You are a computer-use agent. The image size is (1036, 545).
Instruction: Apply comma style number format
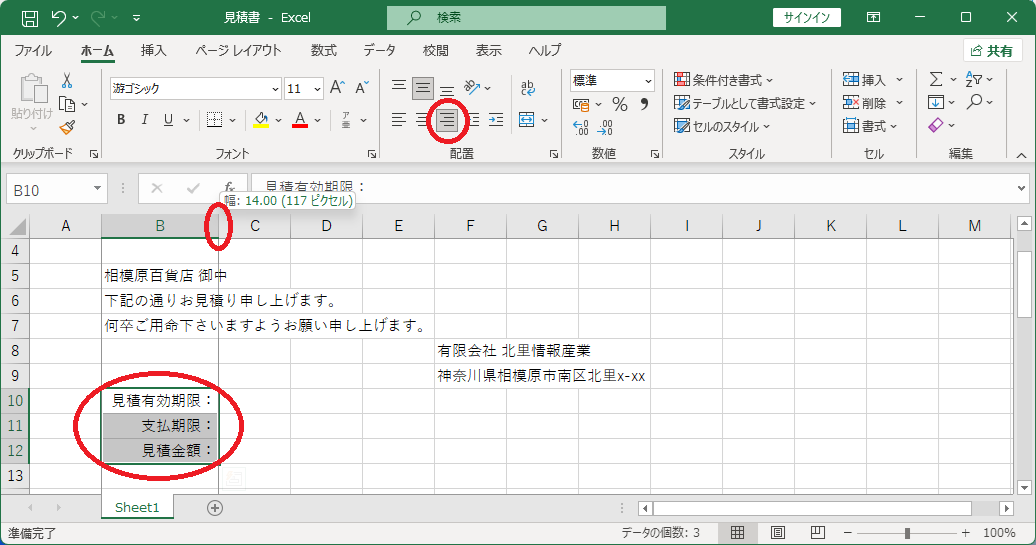(x=644, y=104)
